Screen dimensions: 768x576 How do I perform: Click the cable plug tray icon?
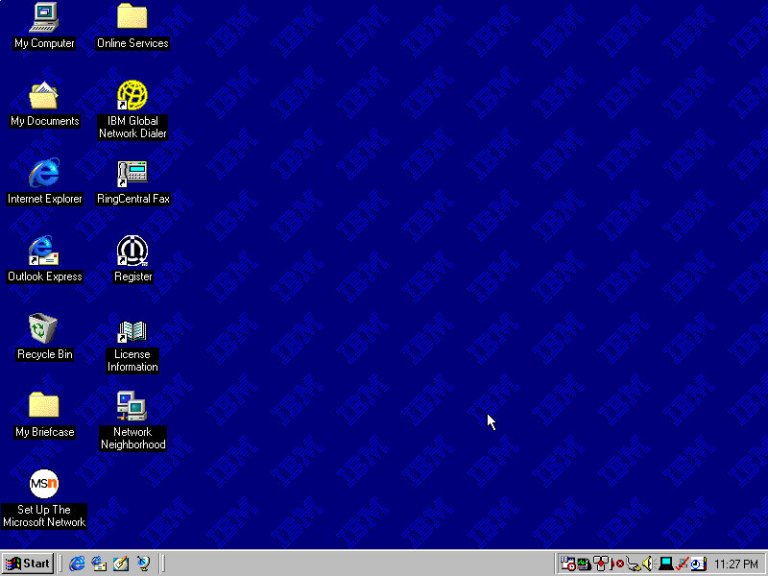[633, 564]
